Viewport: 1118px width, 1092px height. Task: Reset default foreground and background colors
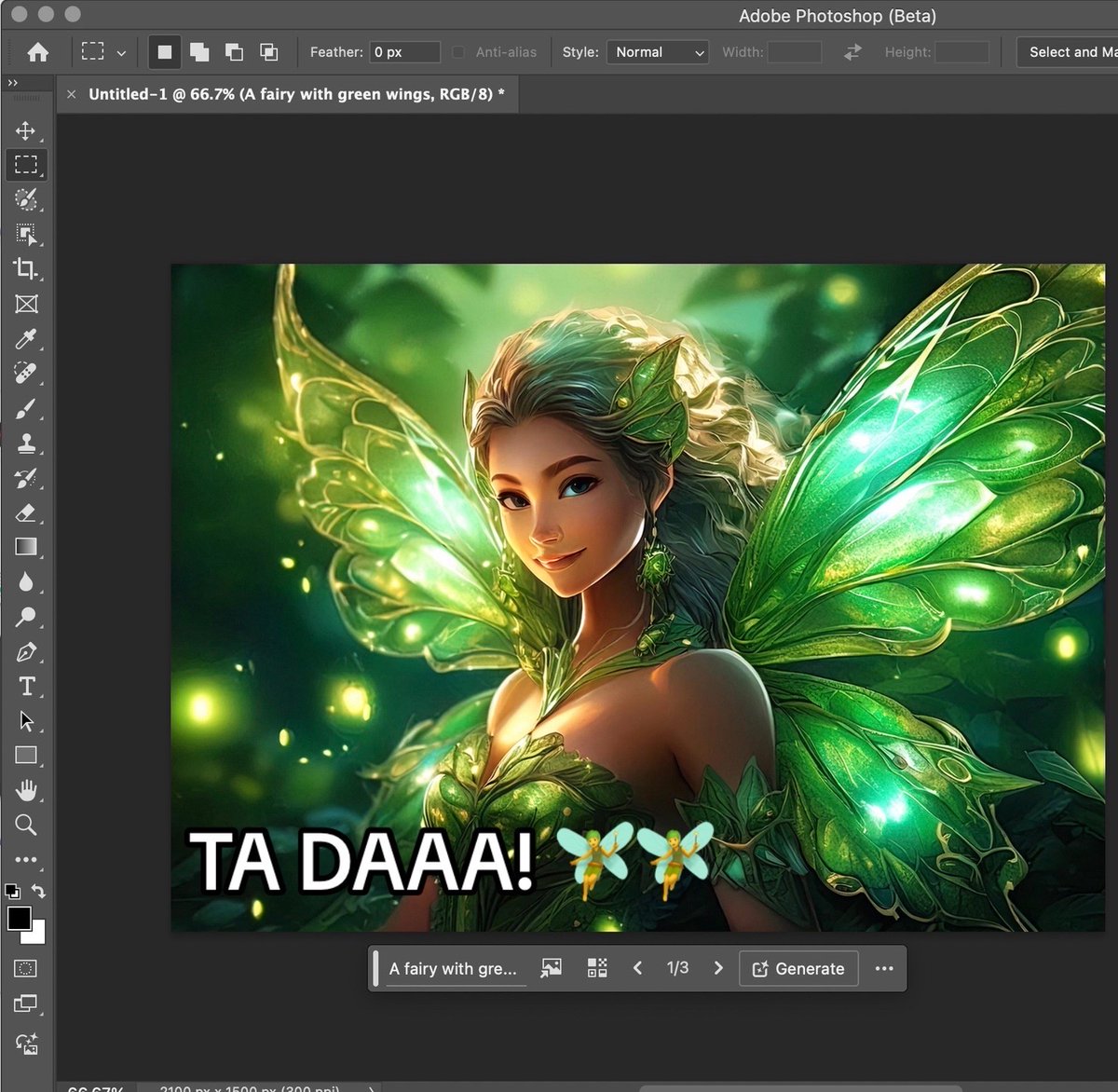click(12, 892)
